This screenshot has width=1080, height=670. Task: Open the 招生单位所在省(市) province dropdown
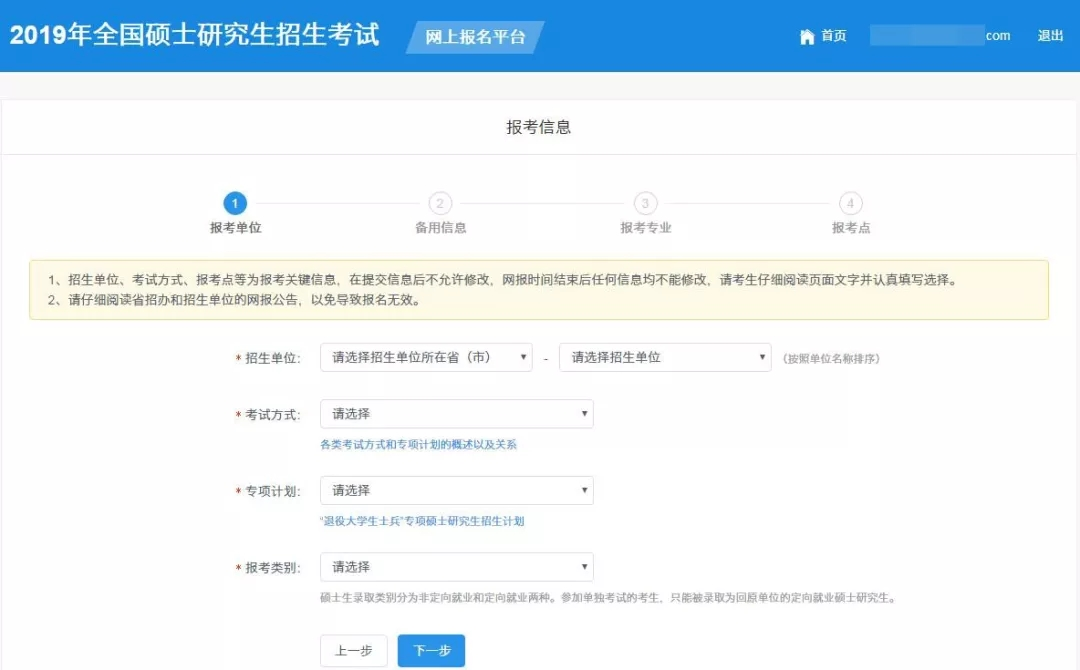pyautogui.click(x=426, y=357)
